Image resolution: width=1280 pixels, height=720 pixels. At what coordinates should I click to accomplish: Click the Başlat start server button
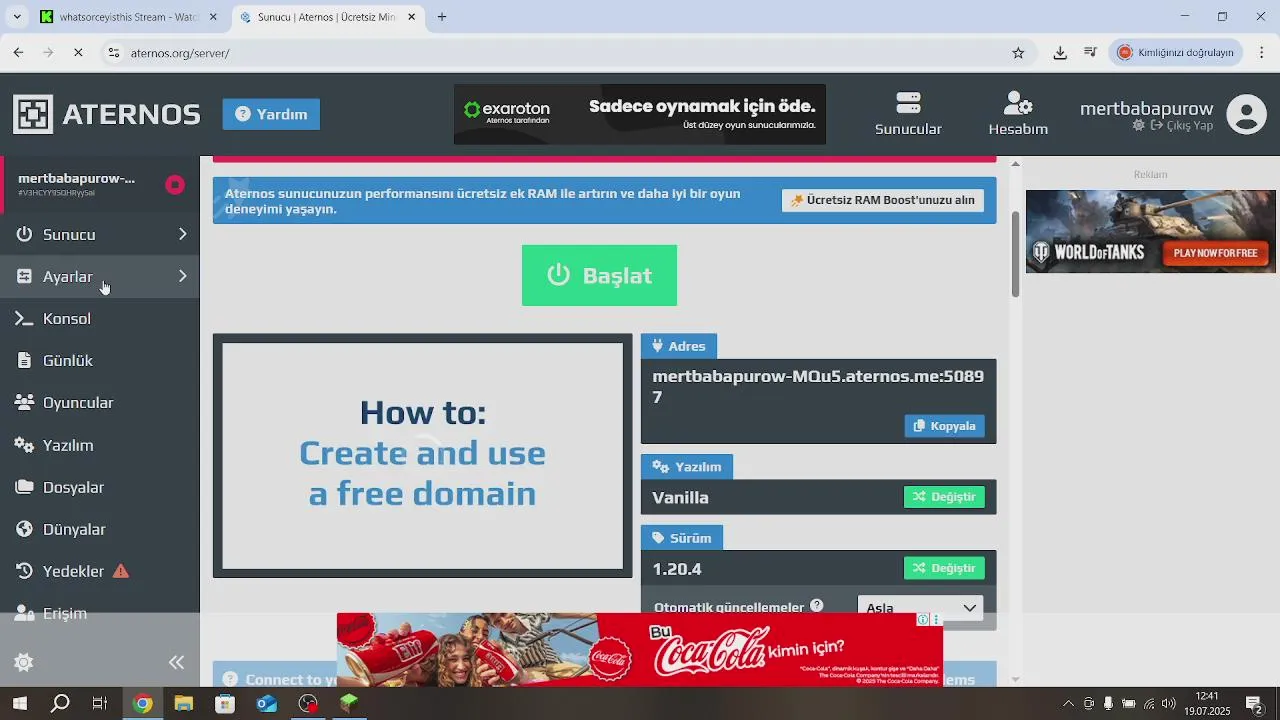(599, 275)
